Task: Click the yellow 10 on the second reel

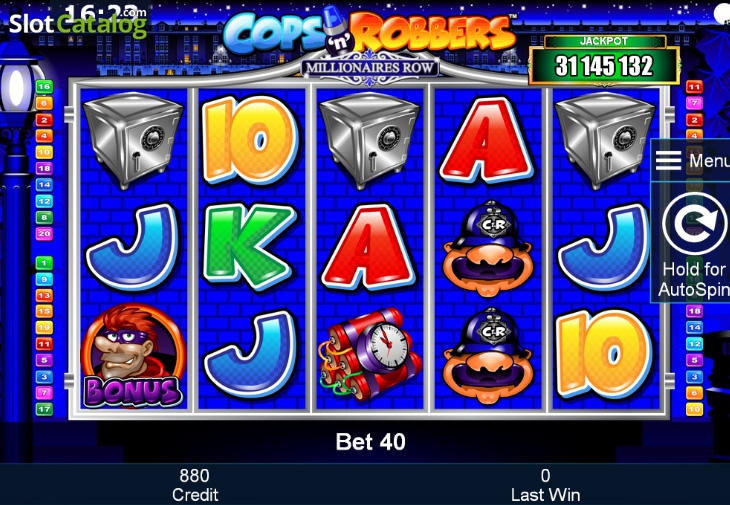Action: [250, 140]
